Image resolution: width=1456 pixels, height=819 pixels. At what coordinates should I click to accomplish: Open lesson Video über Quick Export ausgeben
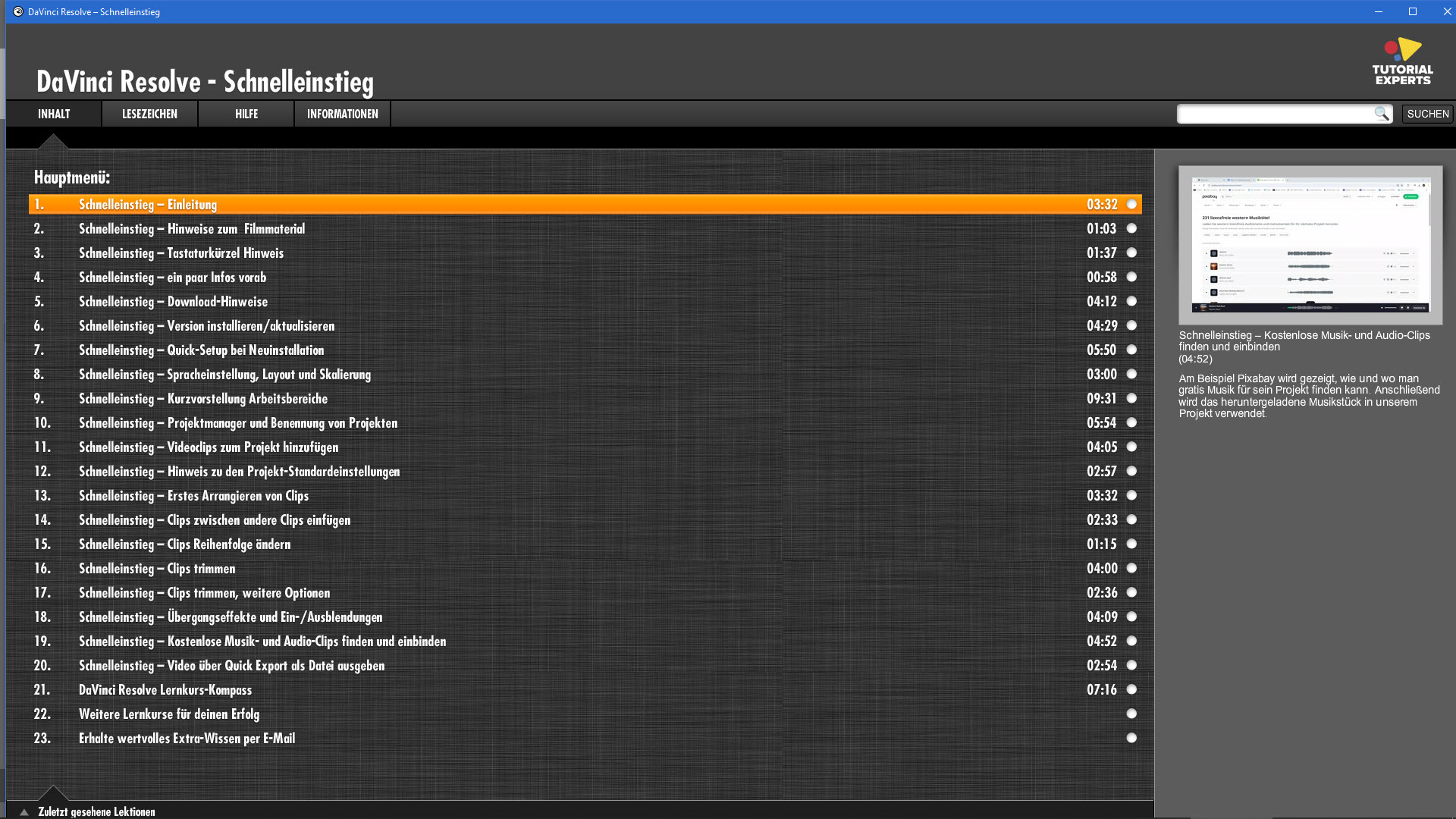click(x=585, y=665)
